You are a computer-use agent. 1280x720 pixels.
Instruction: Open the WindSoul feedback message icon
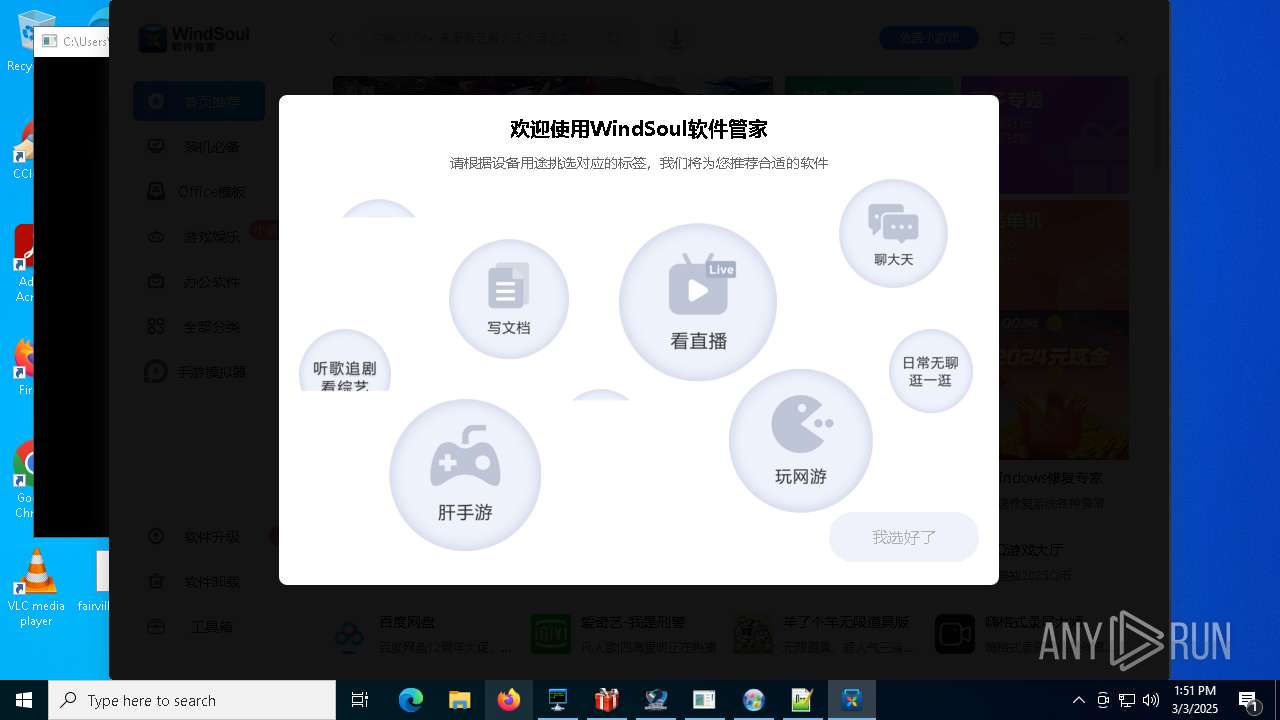[x=1007, y=39]
